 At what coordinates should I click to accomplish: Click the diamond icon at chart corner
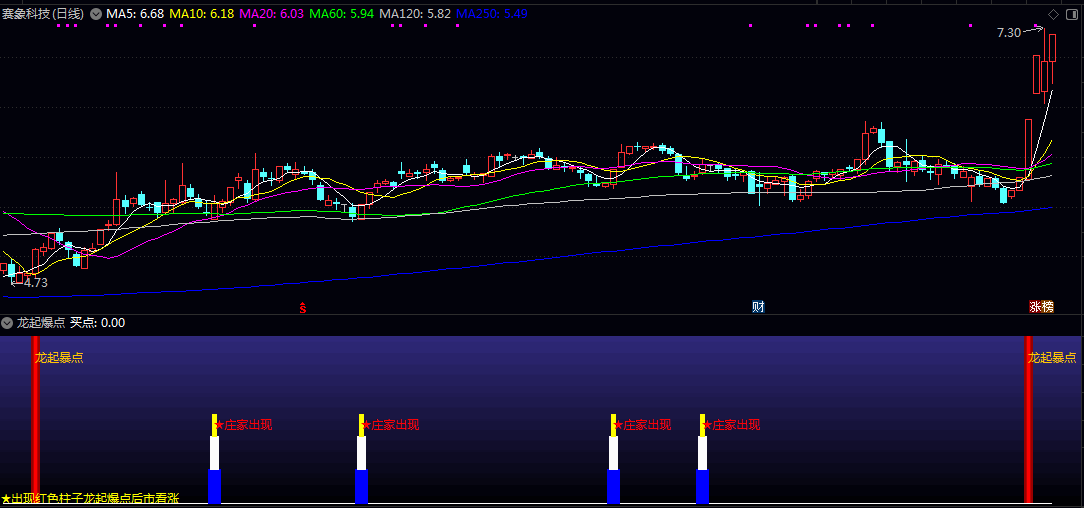(1053, 14)
